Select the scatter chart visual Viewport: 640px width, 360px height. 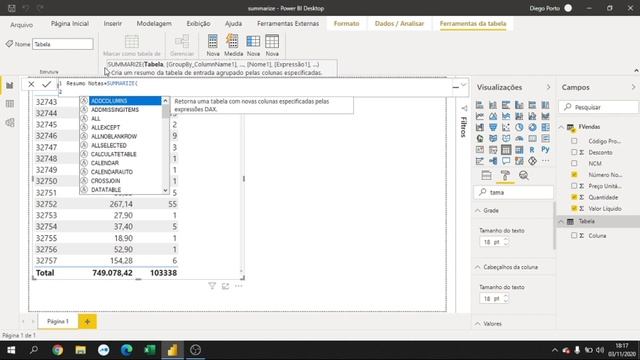(506, 127)
